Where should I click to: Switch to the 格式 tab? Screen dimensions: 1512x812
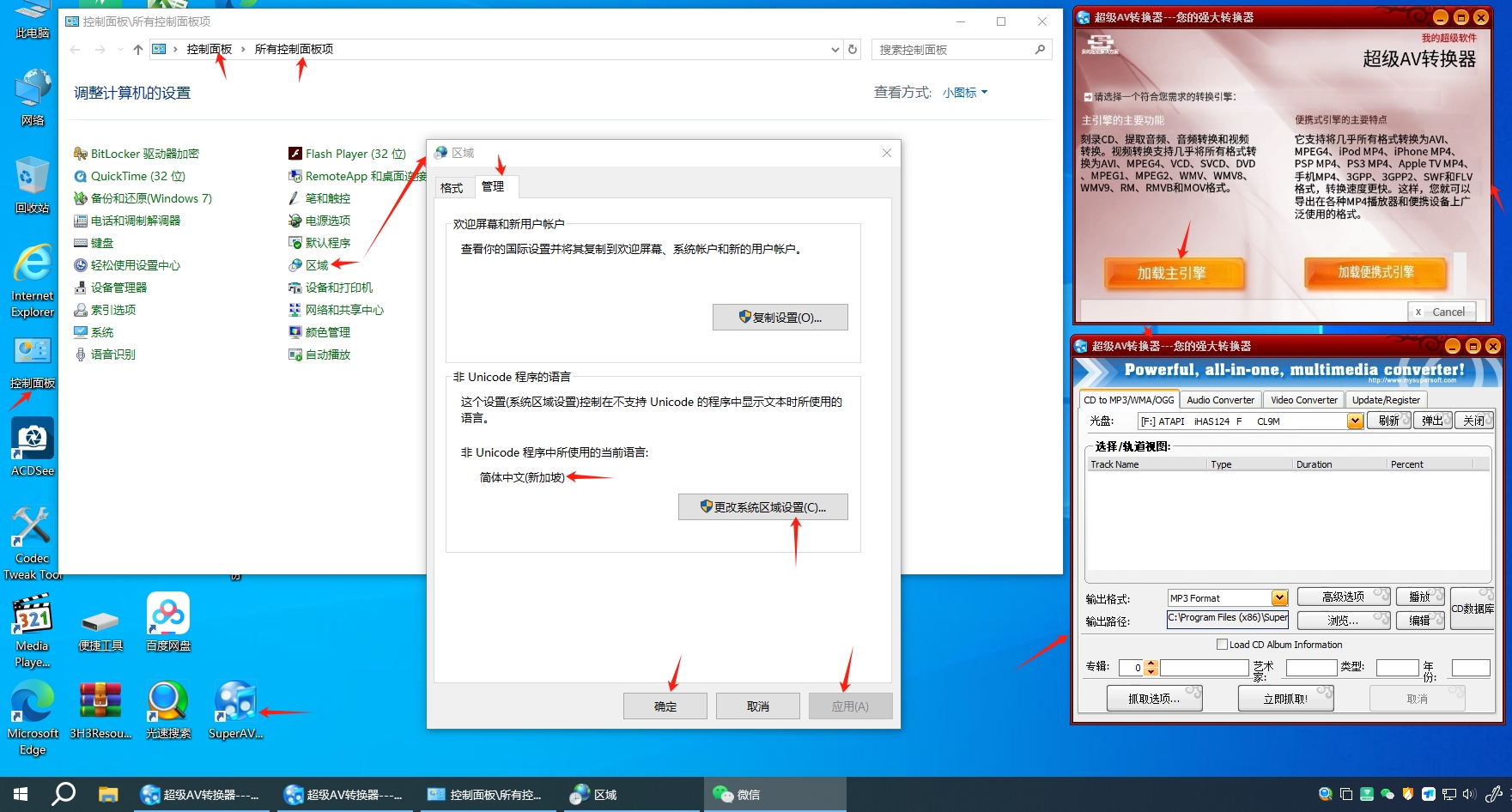click(452, 188)
